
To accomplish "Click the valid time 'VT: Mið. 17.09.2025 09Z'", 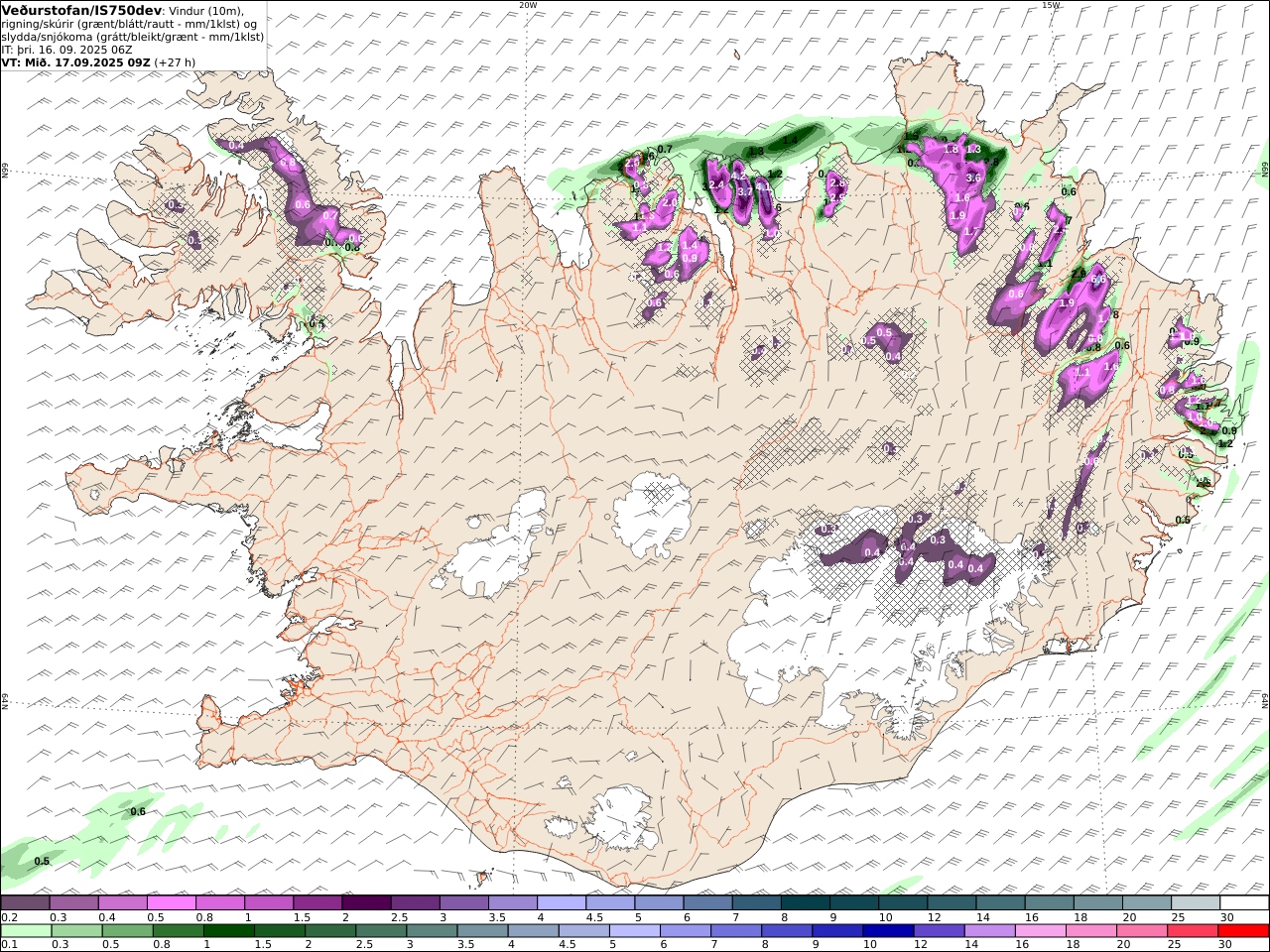I will 76,61.
